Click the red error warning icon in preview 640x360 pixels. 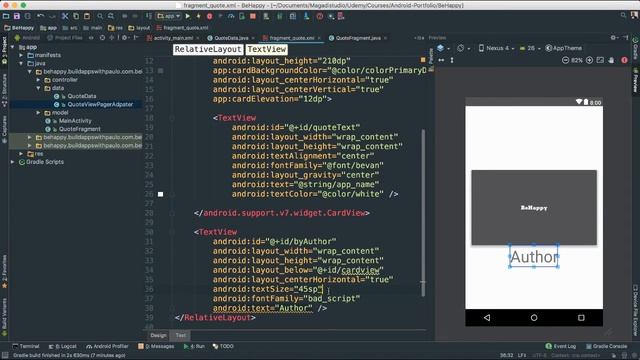click(x=624, y=60)
